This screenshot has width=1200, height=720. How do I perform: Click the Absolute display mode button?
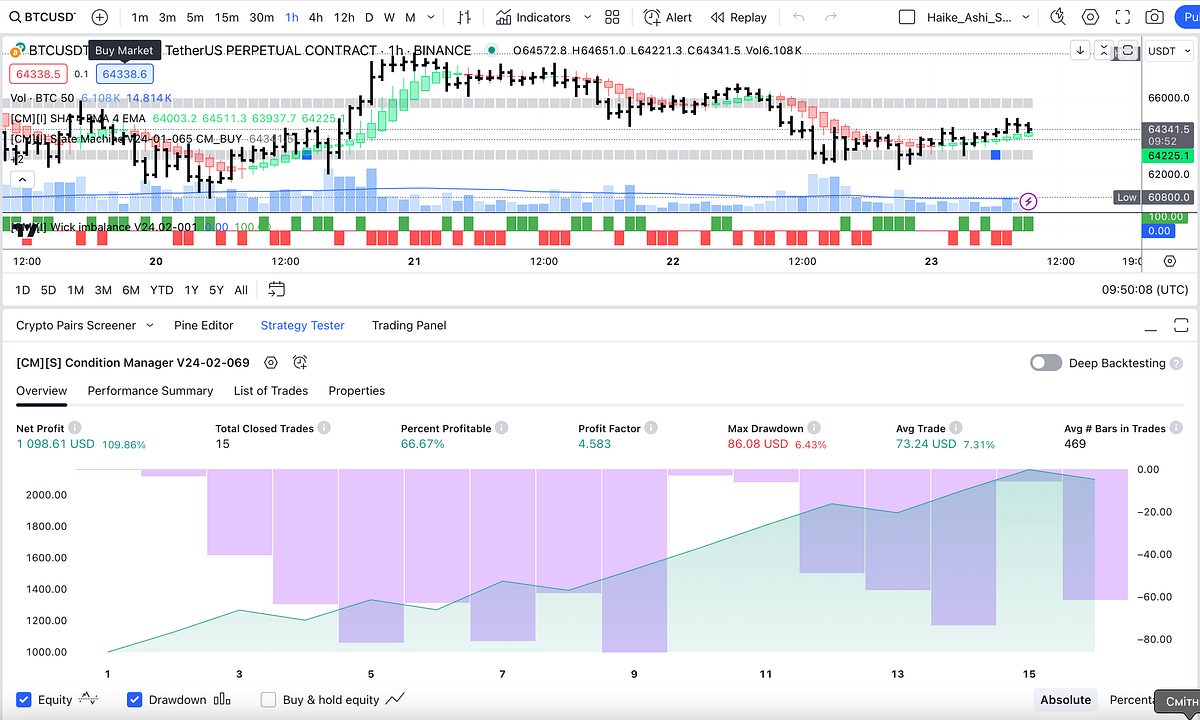coord(1065,700)
